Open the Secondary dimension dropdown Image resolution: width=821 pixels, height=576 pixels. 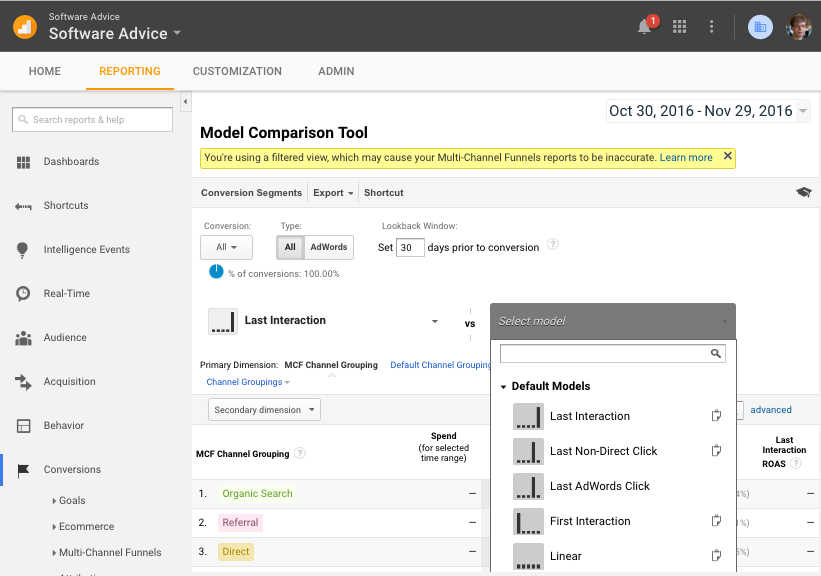264,409
